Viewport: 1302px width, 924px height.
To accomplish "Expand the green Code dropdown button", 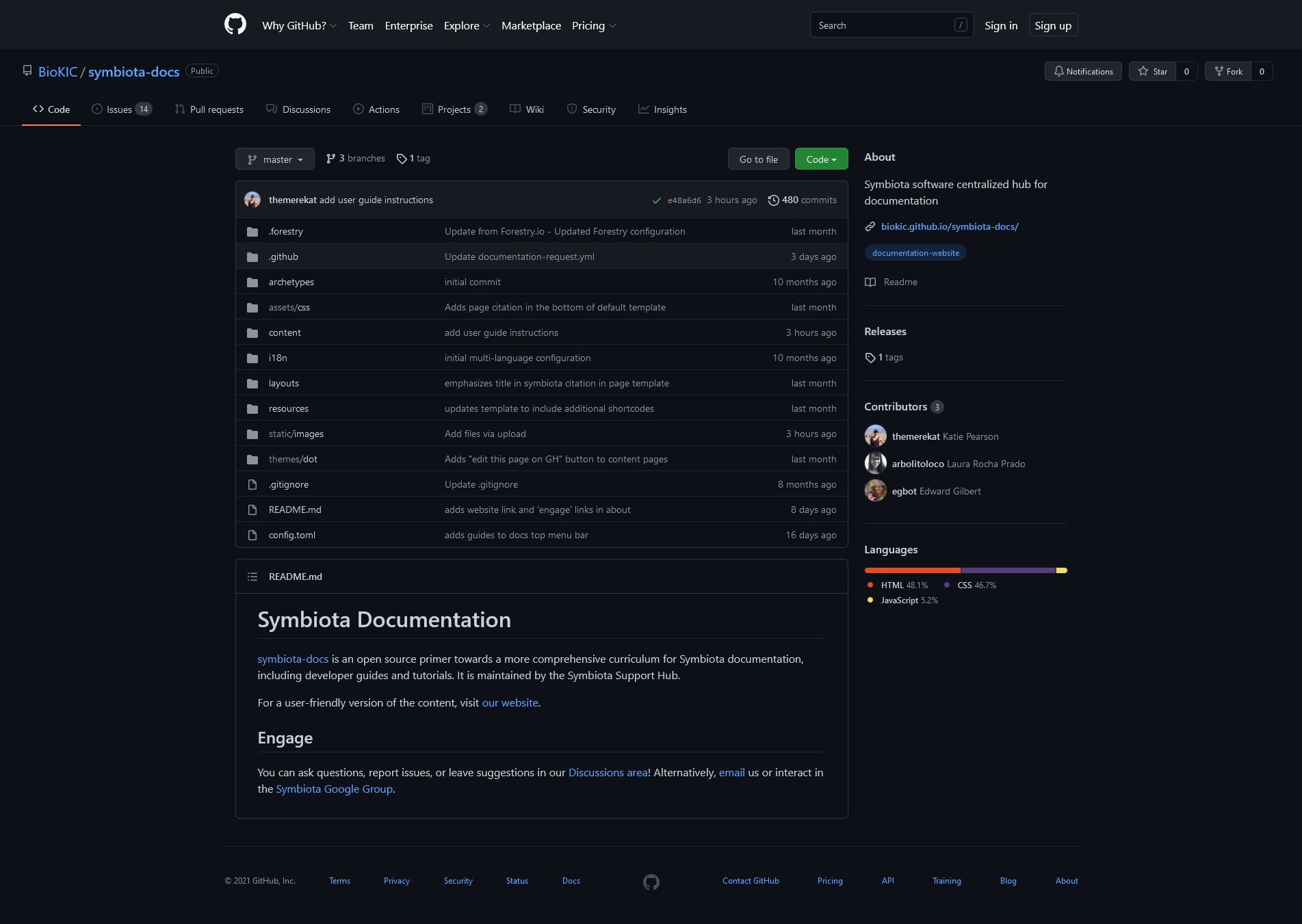I will pos(821,159).
